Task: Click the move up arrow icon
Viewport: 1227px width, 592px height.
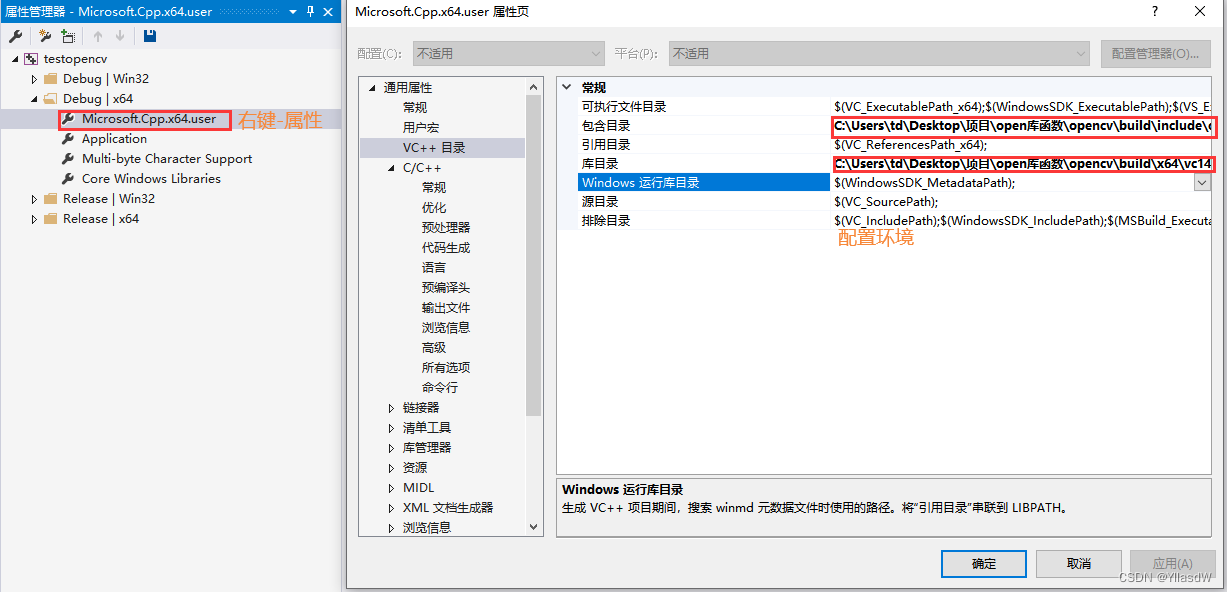Action: (98, 36)
